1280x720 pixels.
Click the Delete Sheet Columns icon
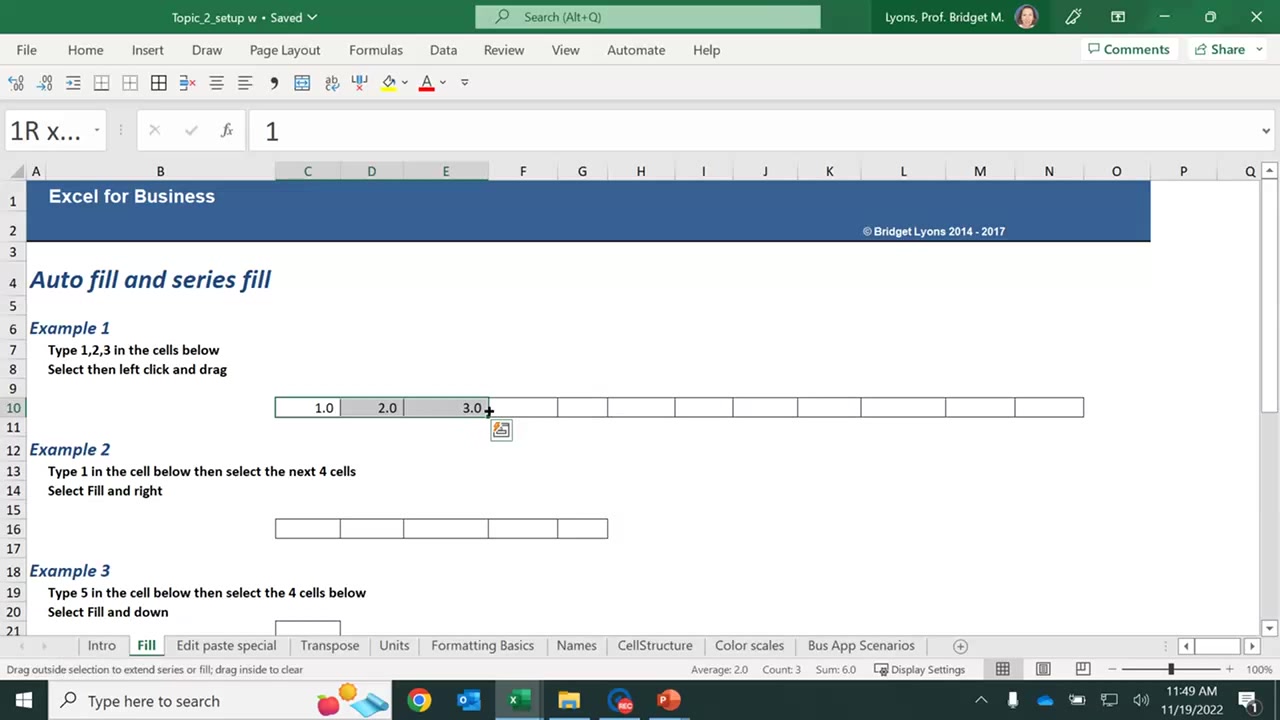tap(360, 83)
